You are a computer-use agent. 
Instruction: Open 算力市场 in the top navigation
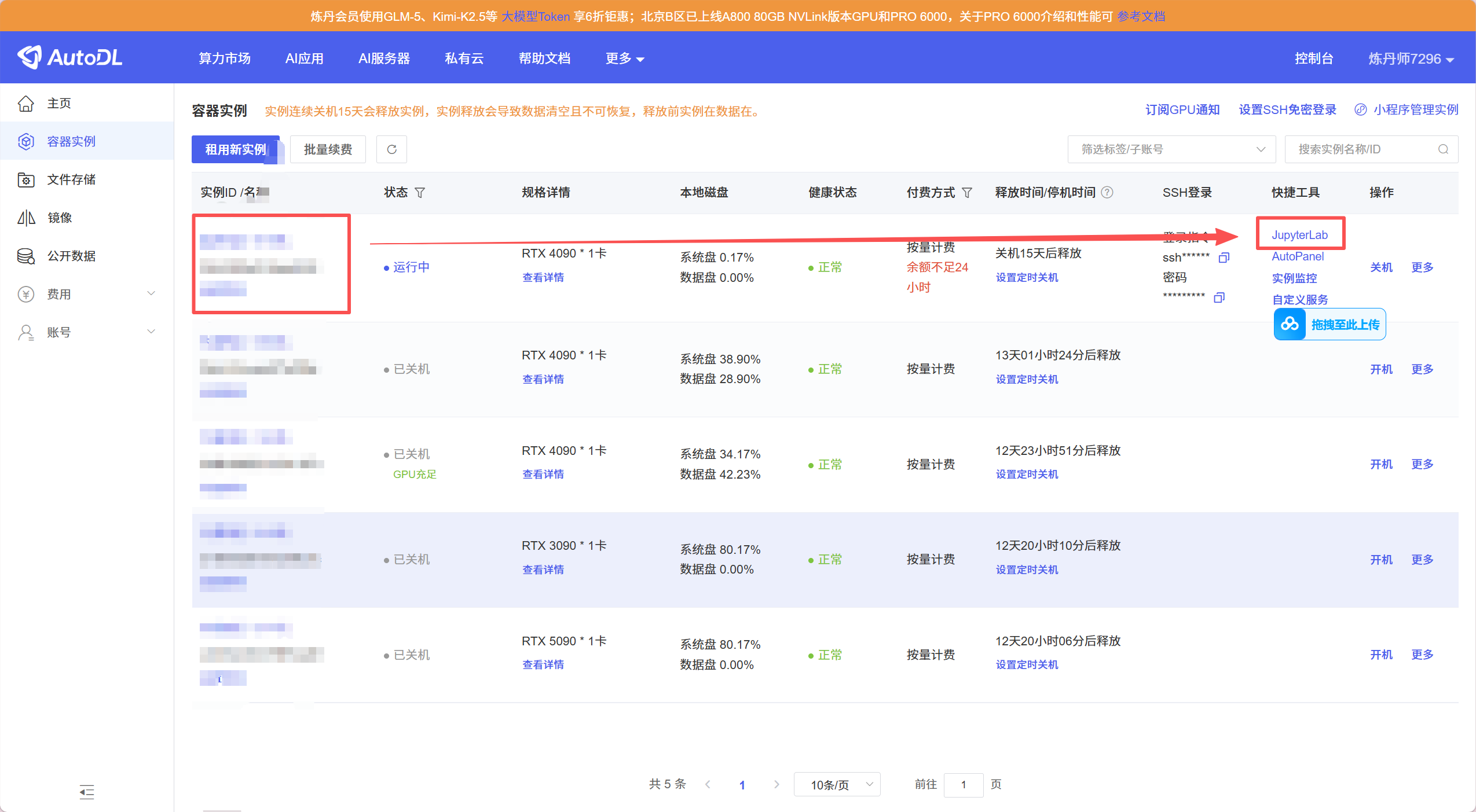pos(224,58)
